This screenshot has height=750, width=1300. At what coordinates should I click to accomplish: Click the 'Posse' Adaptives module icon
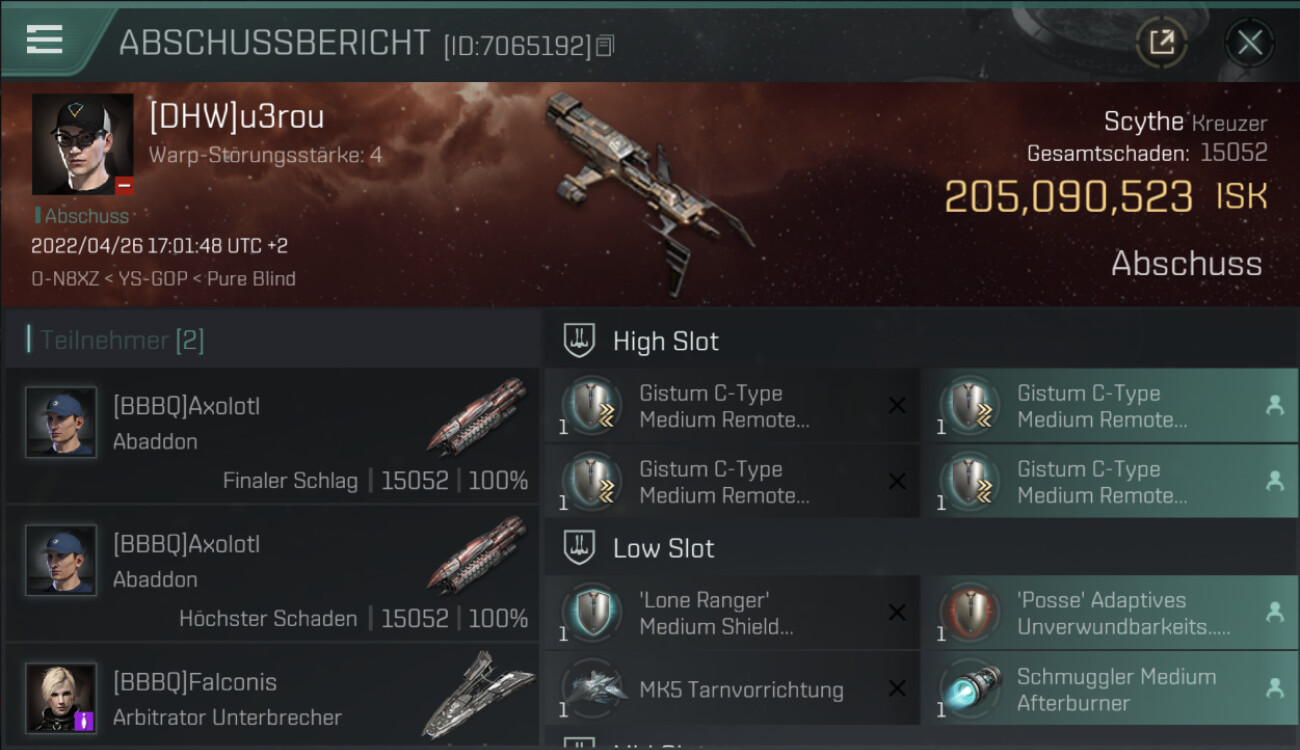click(x=970, y=612)
